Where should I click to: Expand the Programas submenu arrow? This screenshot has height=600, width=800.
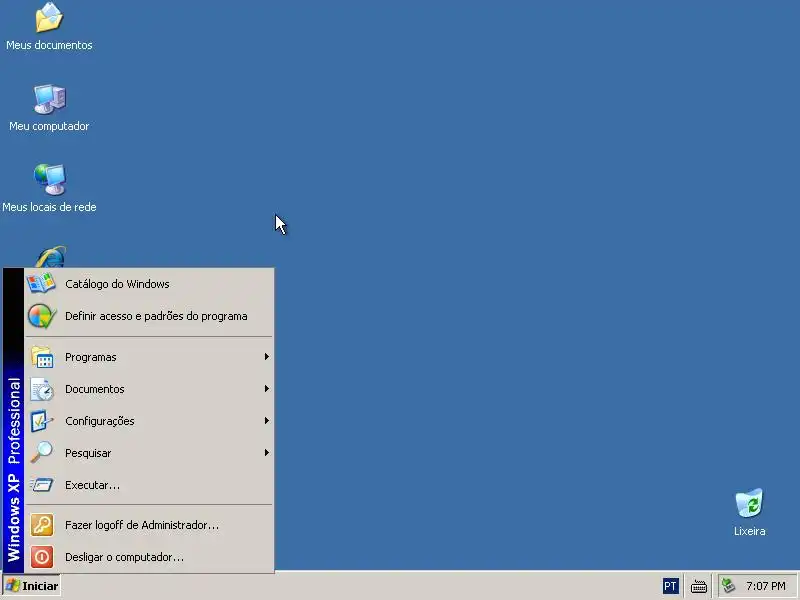point(266,357)
